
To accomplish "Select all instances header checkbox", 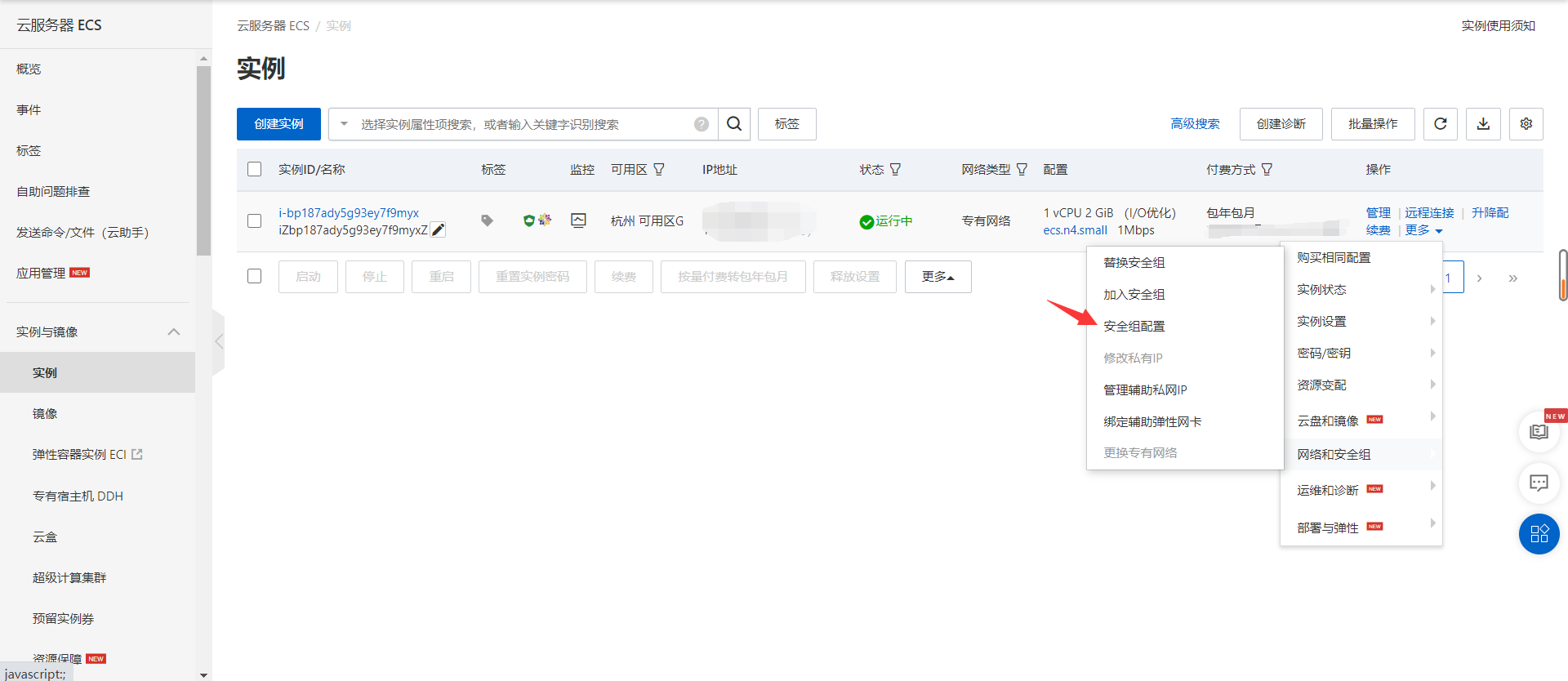I will (x=254, y=169).
